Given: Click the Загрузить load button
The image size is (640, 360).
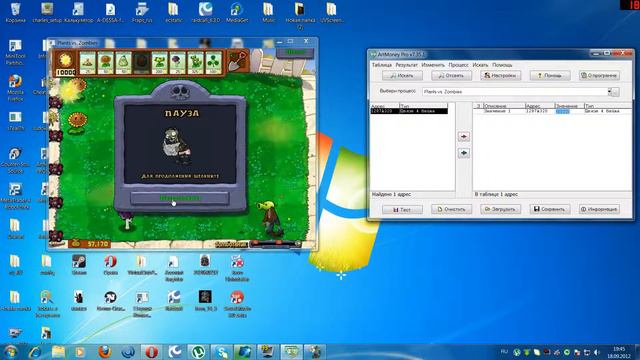Looking at the screenshot, I should tap(500, 209).
